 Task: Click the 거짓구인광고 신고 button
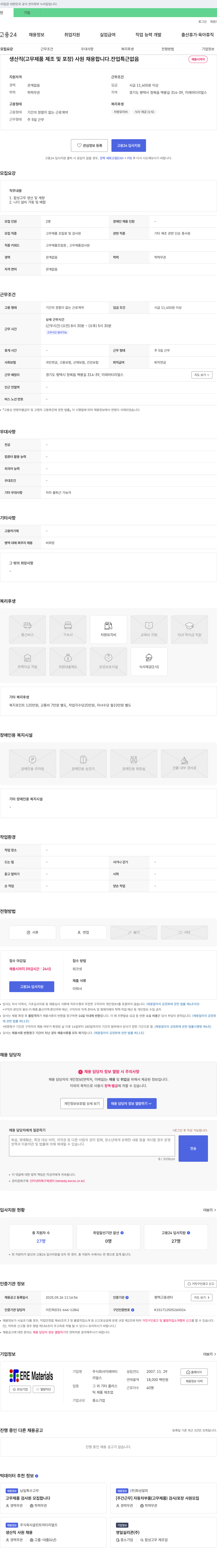pos(200,1284)
